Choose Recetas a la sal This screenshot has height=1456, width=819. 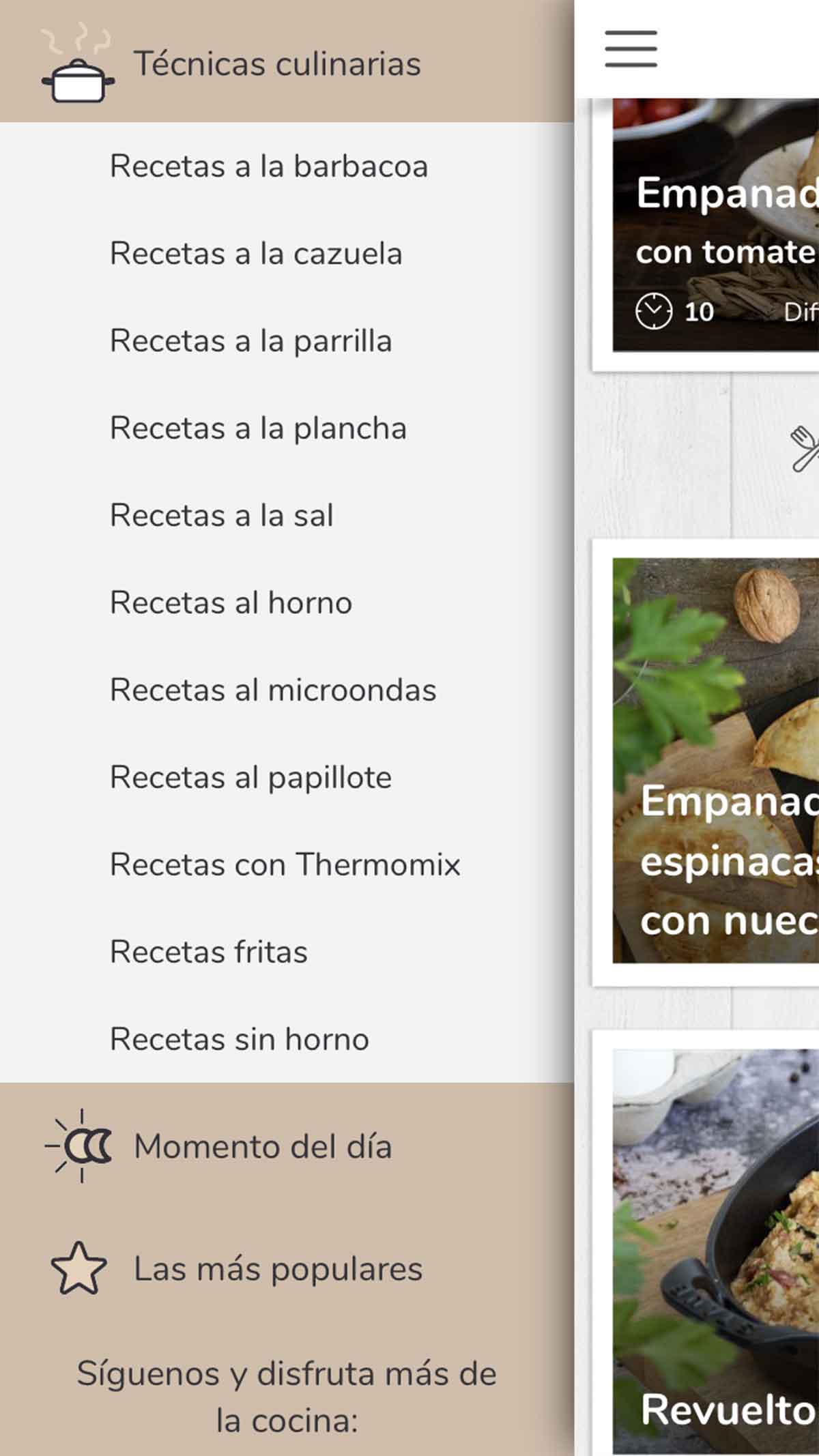coord(222,516)
